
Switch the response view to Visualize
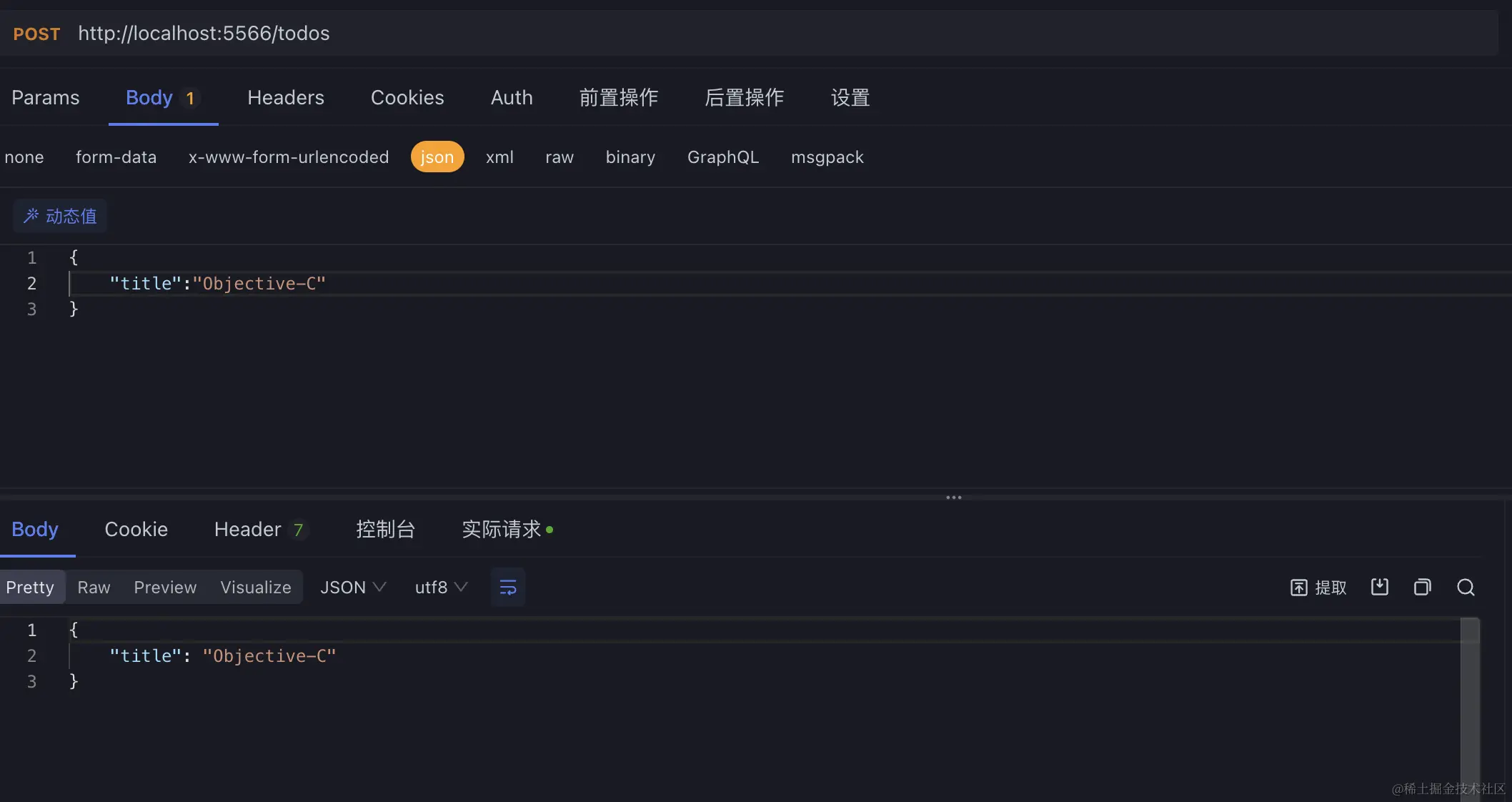click(255, 588)
